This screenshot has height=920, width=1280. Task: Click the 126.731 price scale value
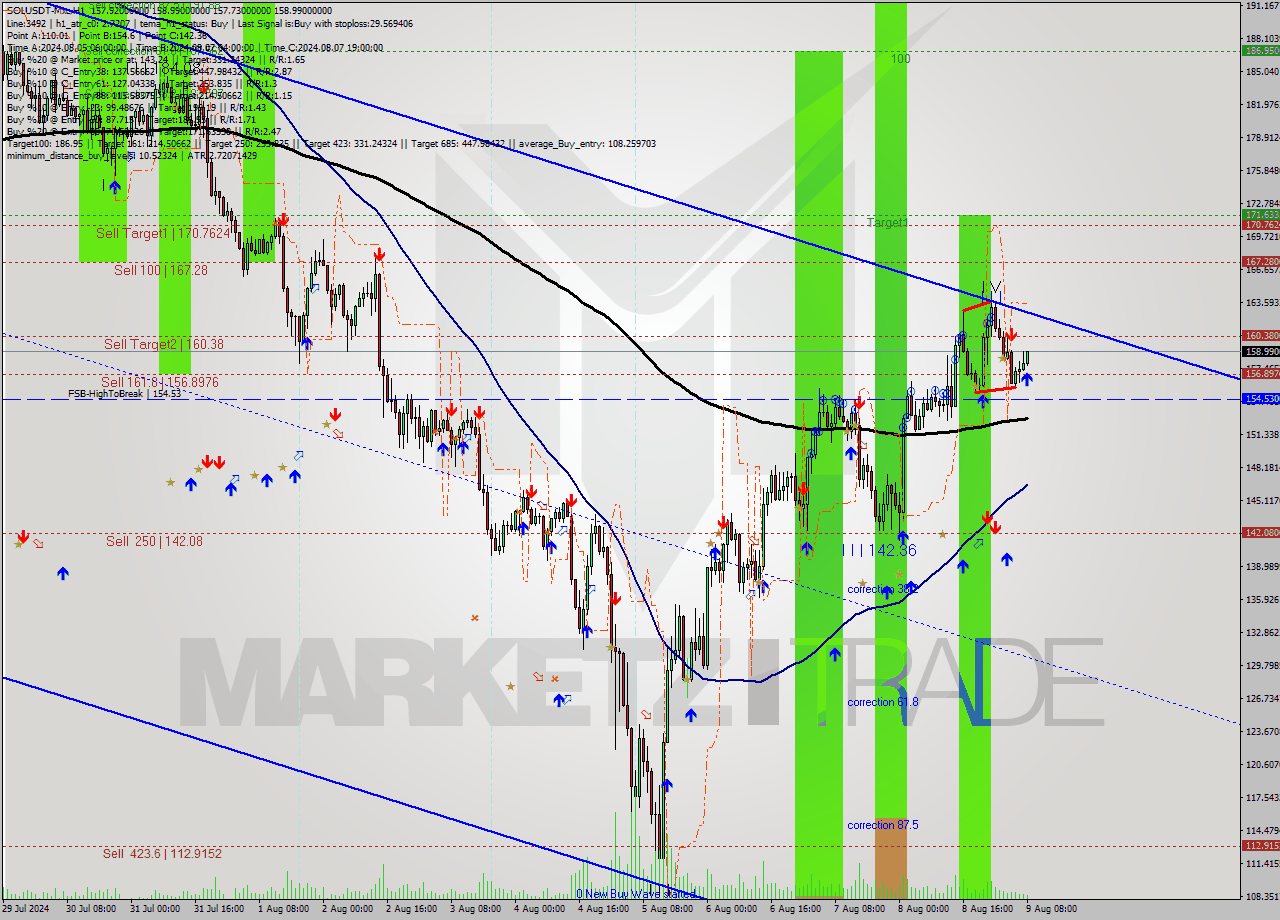tap(1261, 698)
